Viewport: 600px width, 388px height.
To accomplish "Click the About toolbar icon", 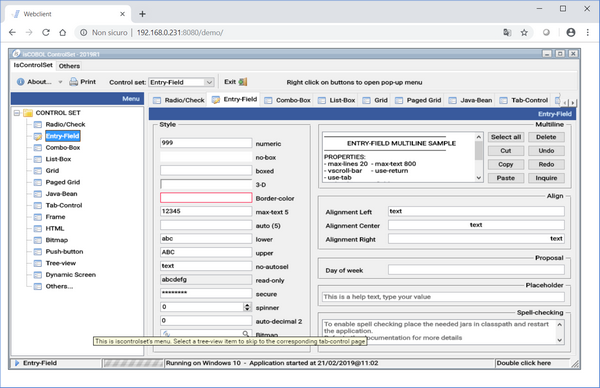I will 21,82.
